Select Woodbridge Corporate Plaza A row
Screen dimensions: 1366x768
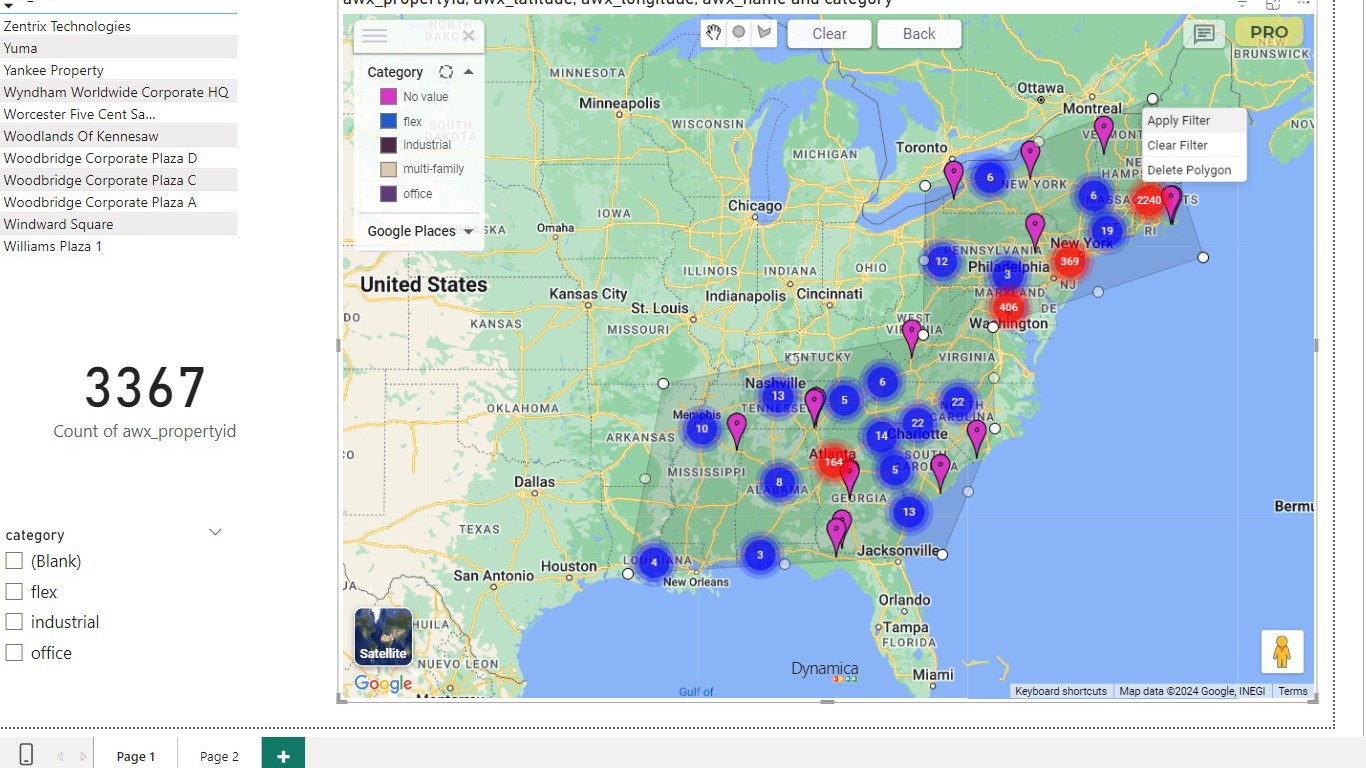tap(119, 202)
